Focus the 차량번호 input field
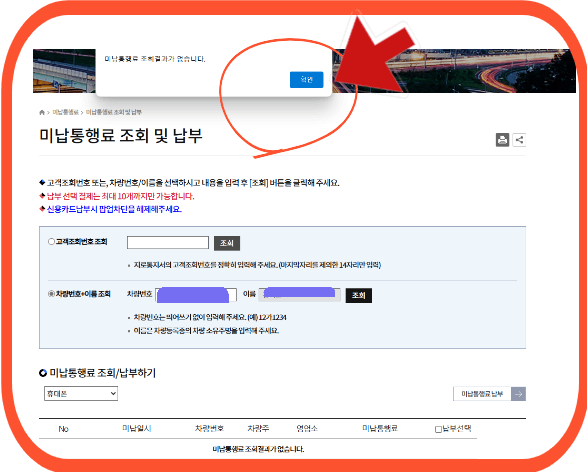 [196, 295]
